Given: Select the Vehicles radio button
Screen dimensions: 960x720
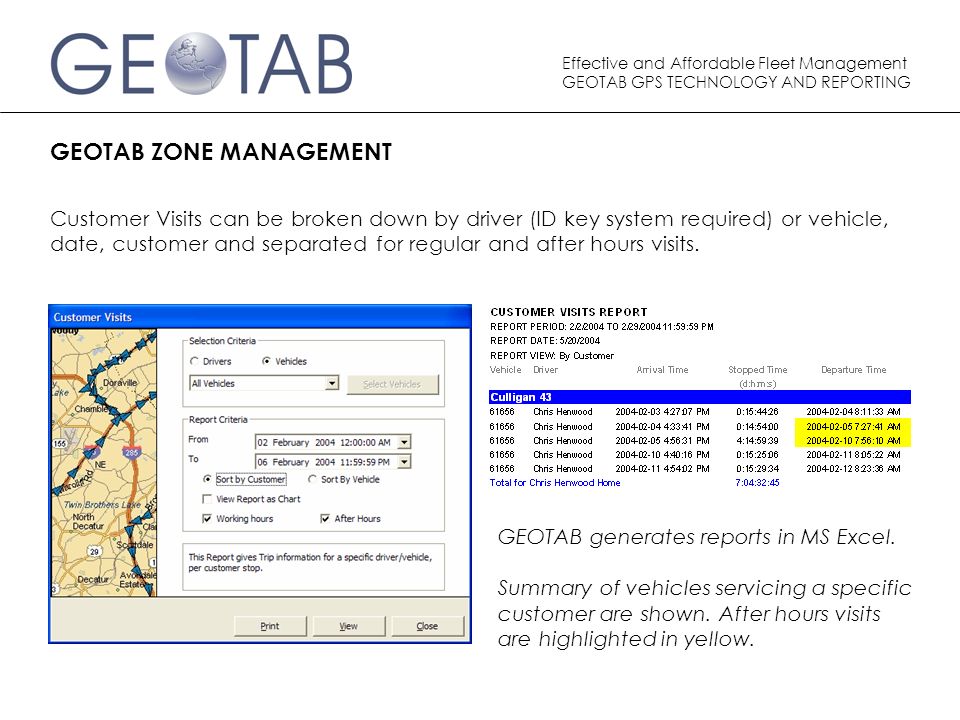Looking at the screenshot, I should [266, 361].
